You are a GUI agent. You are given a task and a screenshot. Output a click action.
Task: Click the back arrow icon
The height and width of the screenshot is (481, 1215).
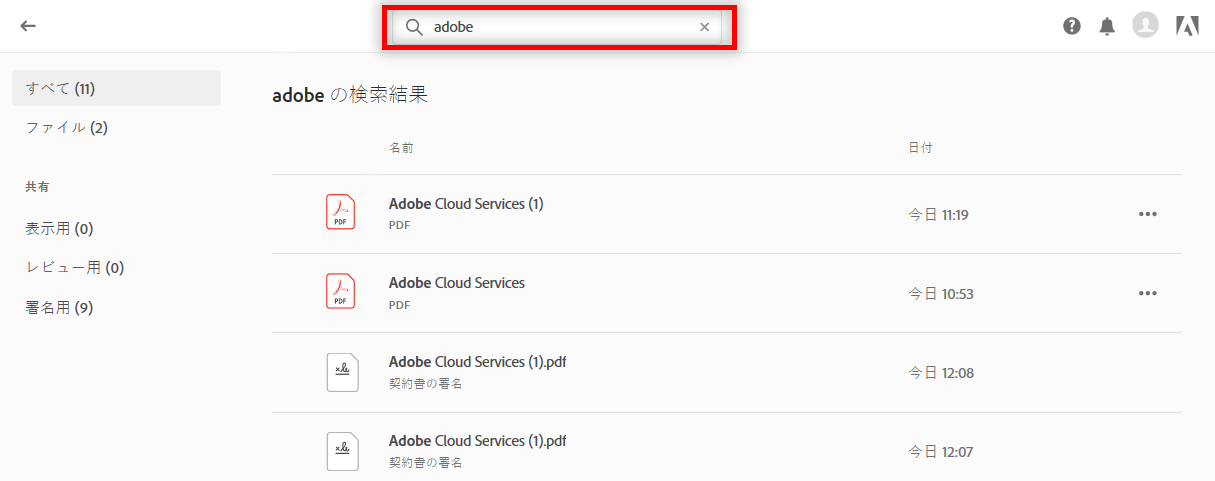28,26
